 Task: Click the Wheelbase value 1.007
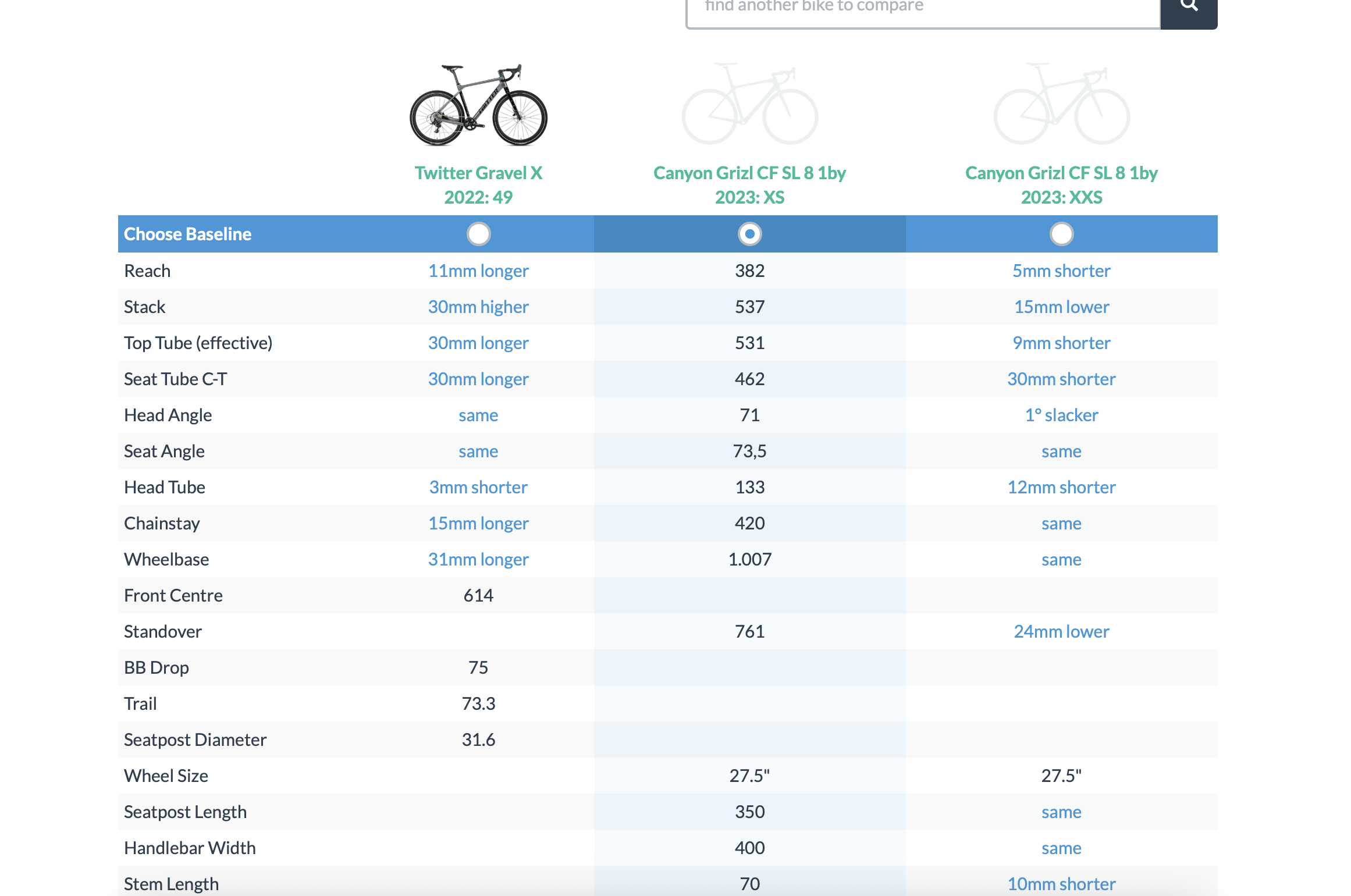pos(750,559)
